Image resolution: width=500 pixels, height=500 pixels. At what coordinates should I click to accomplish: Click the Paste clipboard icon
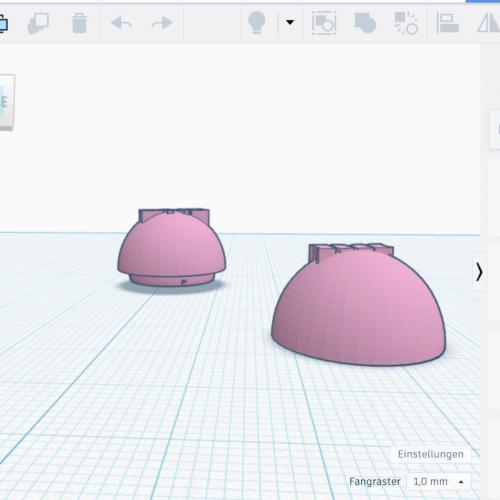tap(3, 23)
